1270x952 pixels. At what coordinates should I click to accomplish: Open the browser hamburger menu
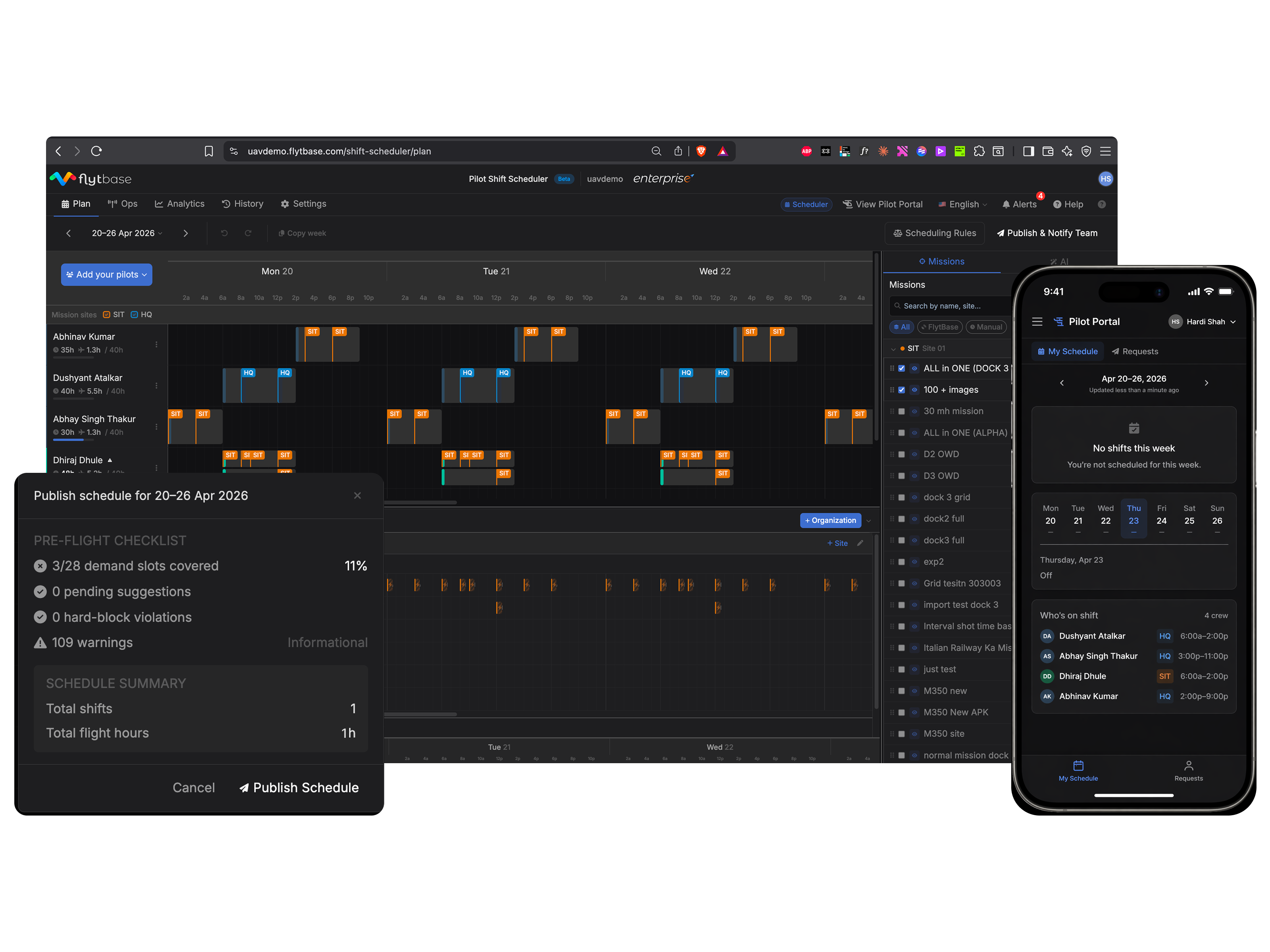[1105, 151]
